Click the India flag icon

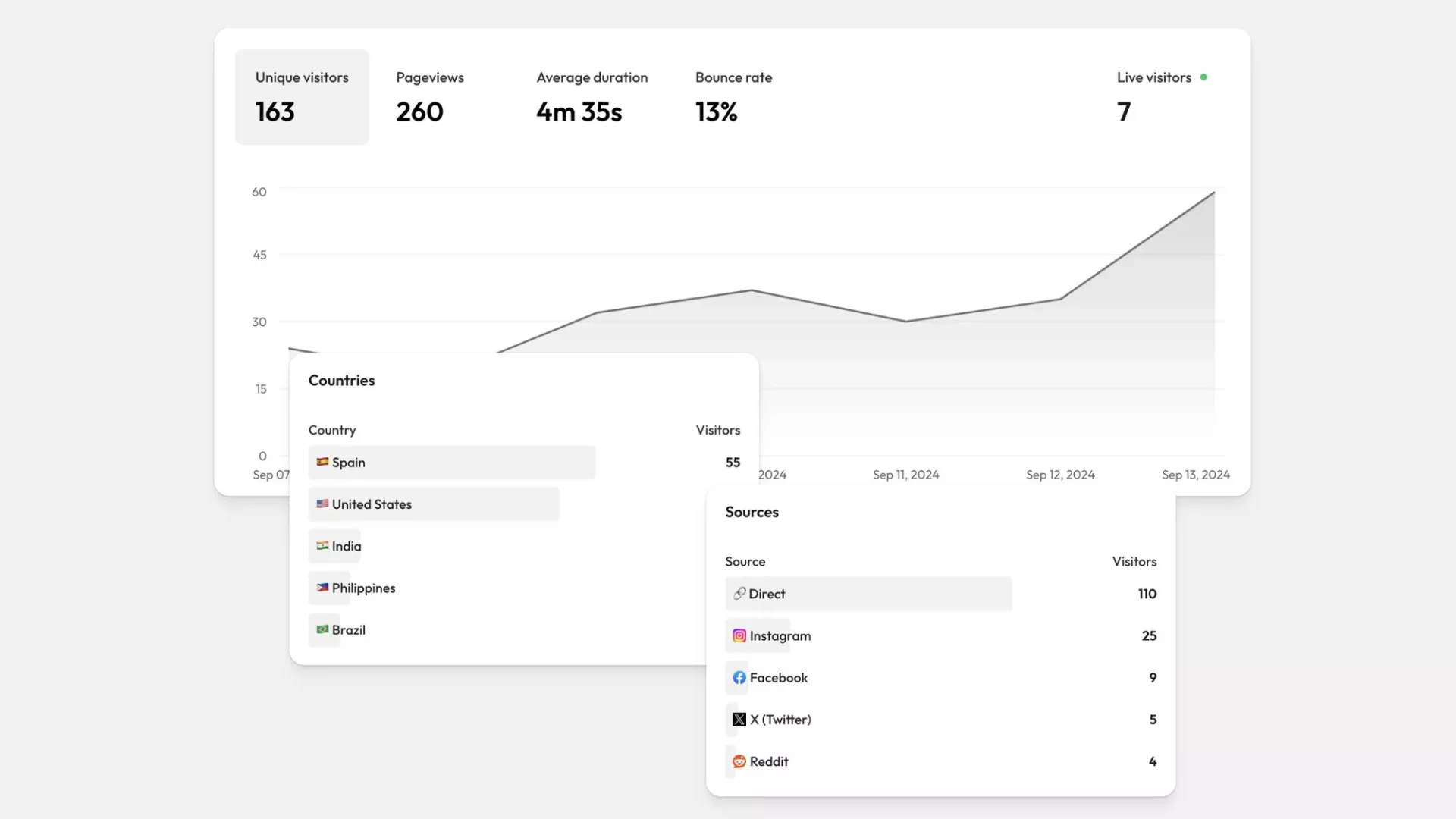[322, 545]
